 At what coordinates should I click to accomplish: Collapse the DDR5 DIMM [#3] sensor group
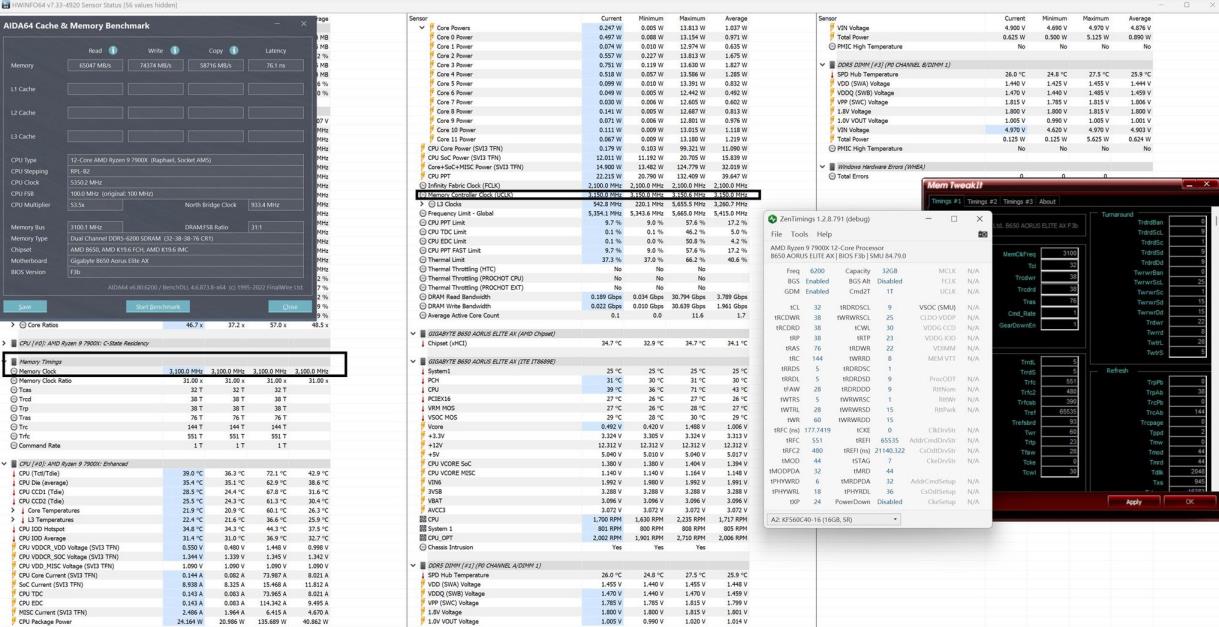tap(822, 65)
